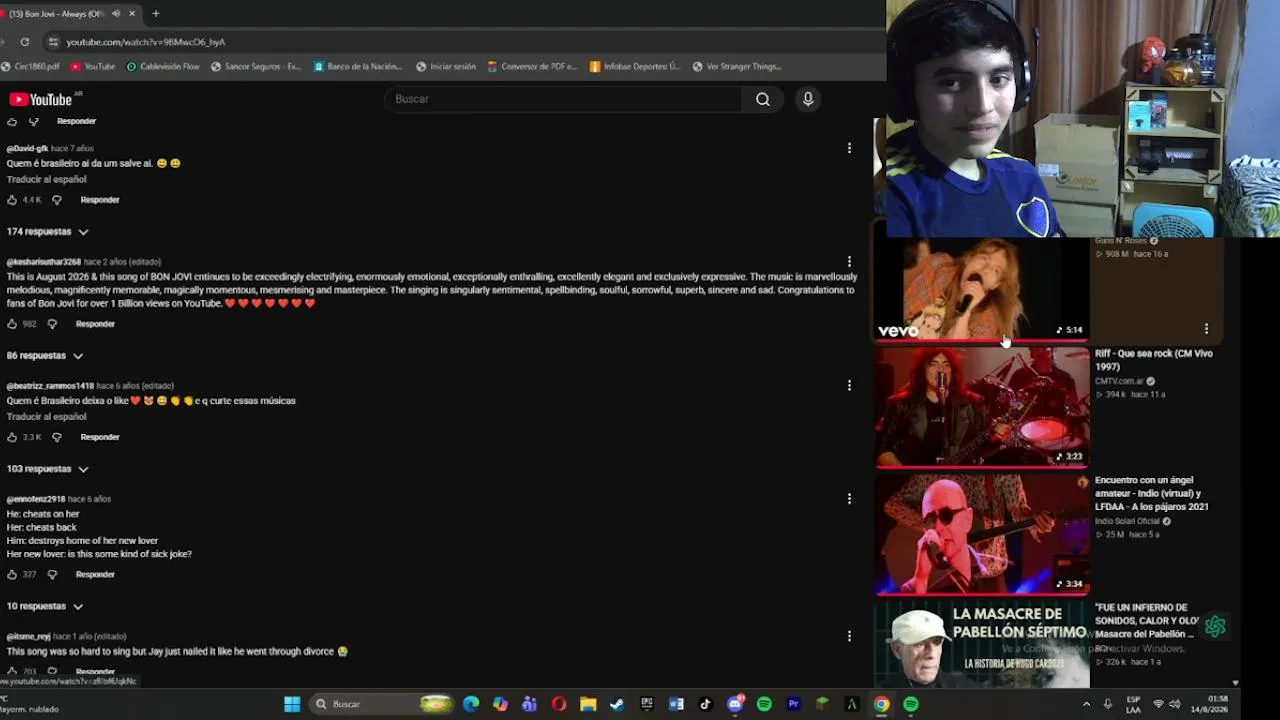
Task: Start a search with the magnifier button
Action: tap(763, 99)
